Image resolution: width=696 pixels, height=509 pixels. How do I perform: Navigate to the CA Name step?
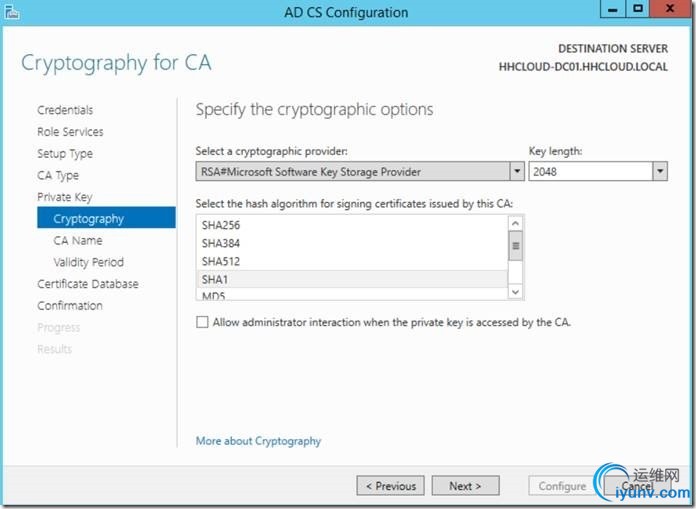point(78,240)
